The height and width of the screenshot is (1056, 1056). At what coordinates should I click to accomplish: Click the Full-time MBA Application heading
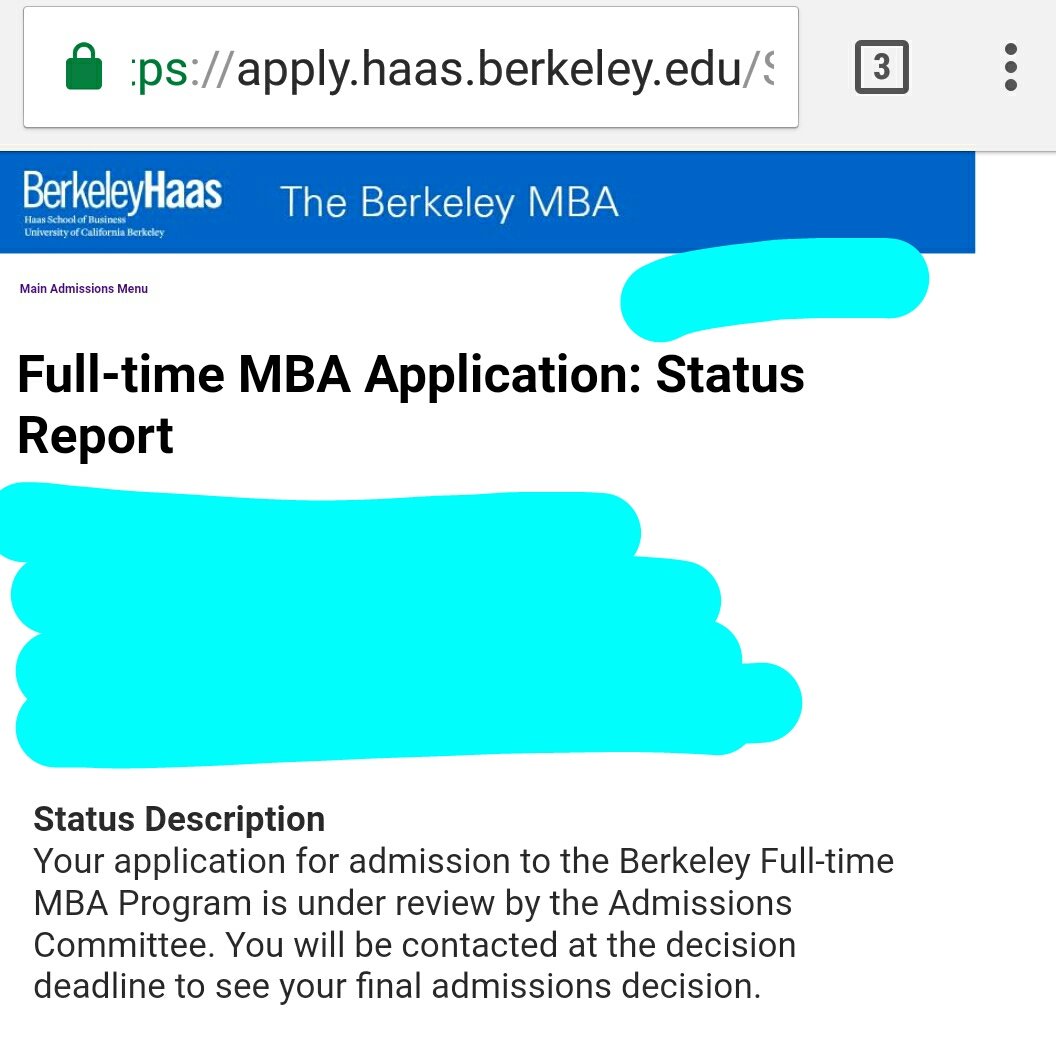tap(410, 376)
